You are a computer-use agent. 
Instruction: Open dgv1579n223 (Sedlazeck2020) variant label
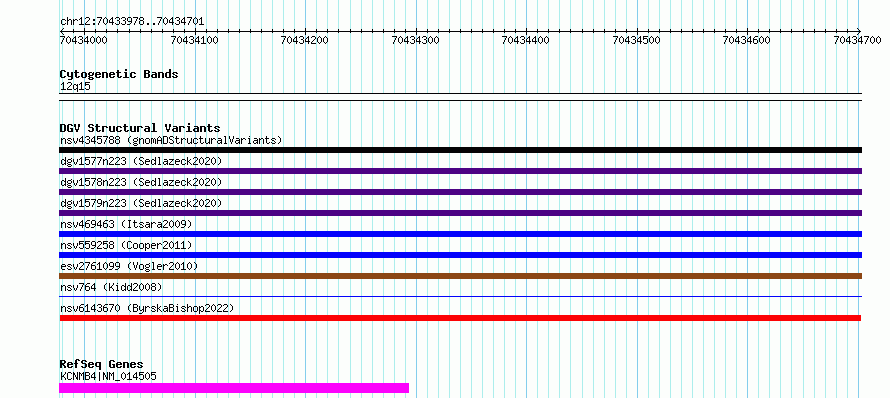141,203
